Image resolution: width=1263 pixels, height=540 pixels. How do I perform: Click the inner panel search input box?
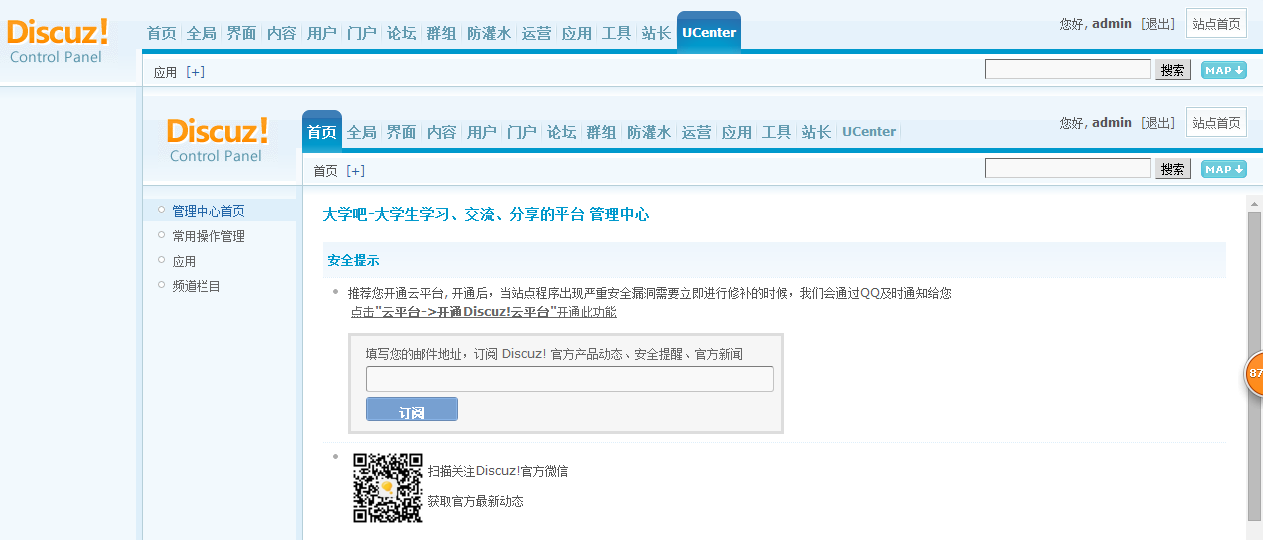(1068, 168)
